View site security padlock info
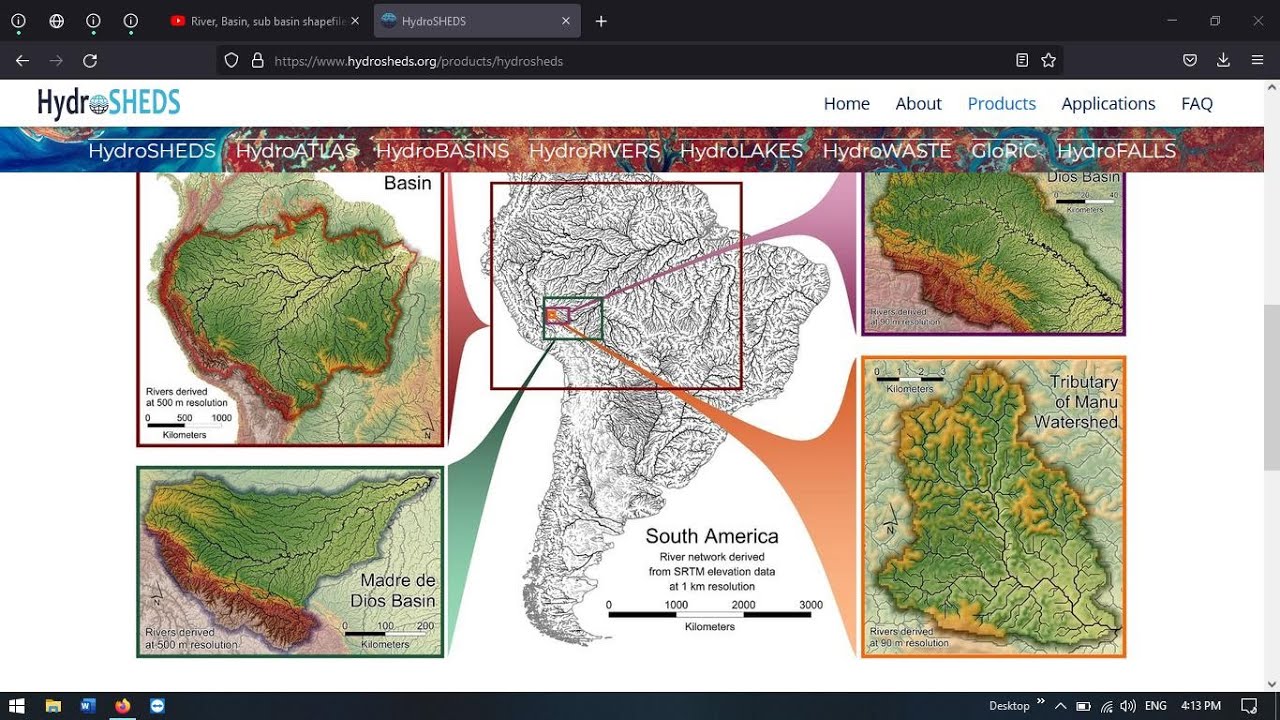This screenshot has width=1280, height=720. click(257, 61)
